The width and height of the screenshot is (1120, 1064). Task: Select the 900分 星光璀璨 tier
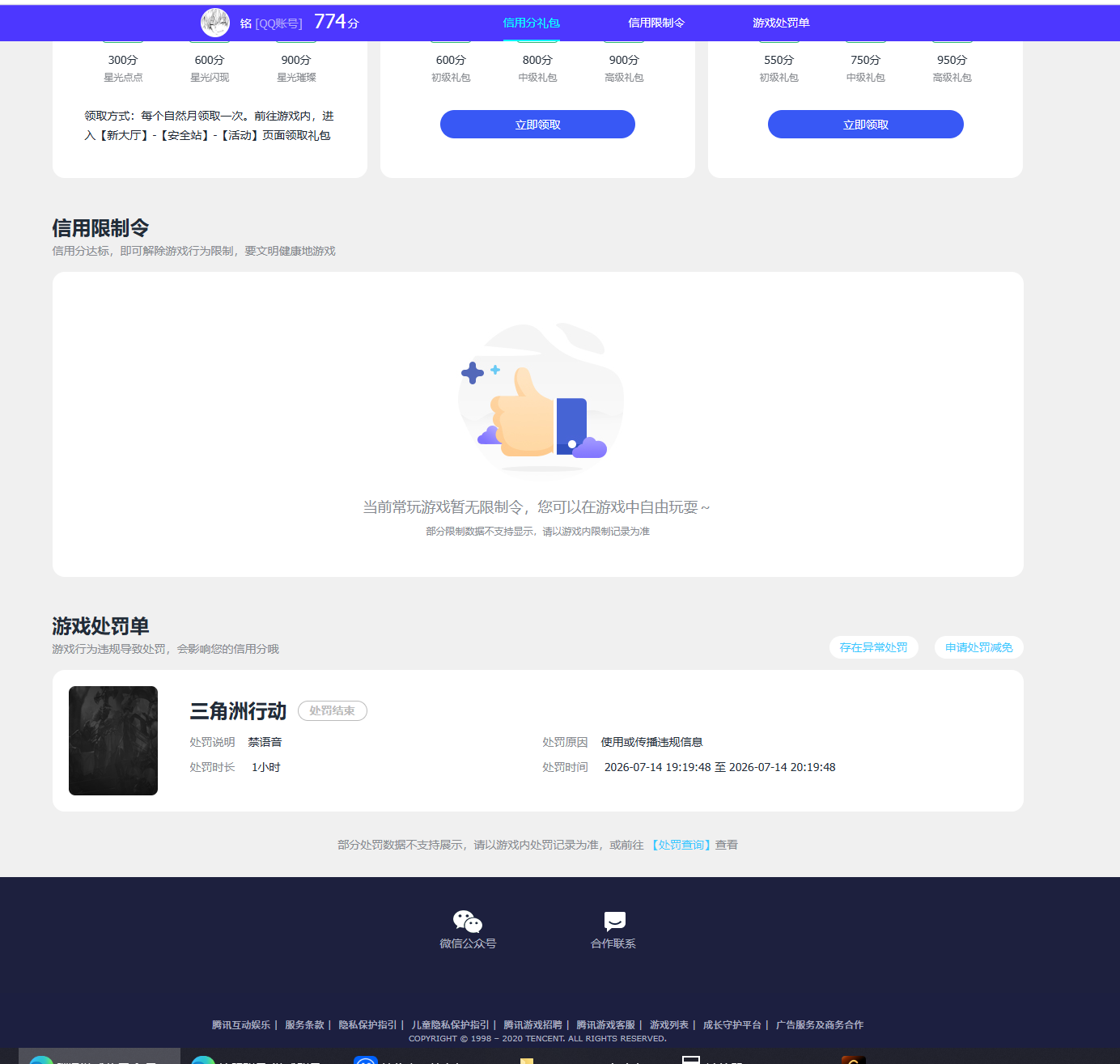296,68
